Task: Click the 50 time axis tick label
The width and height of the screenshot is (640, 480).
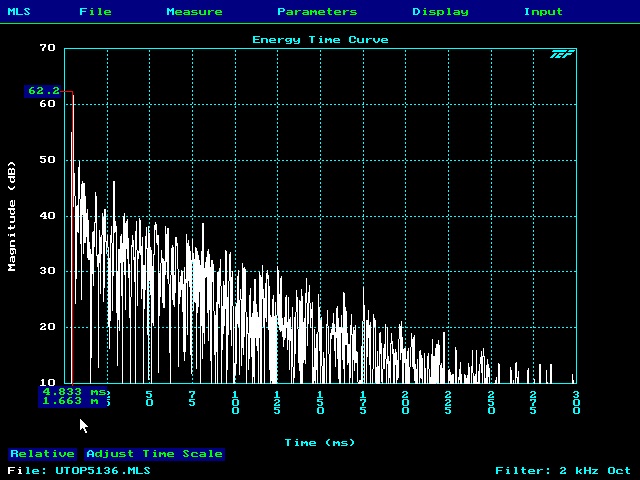Action: (149, 399)
